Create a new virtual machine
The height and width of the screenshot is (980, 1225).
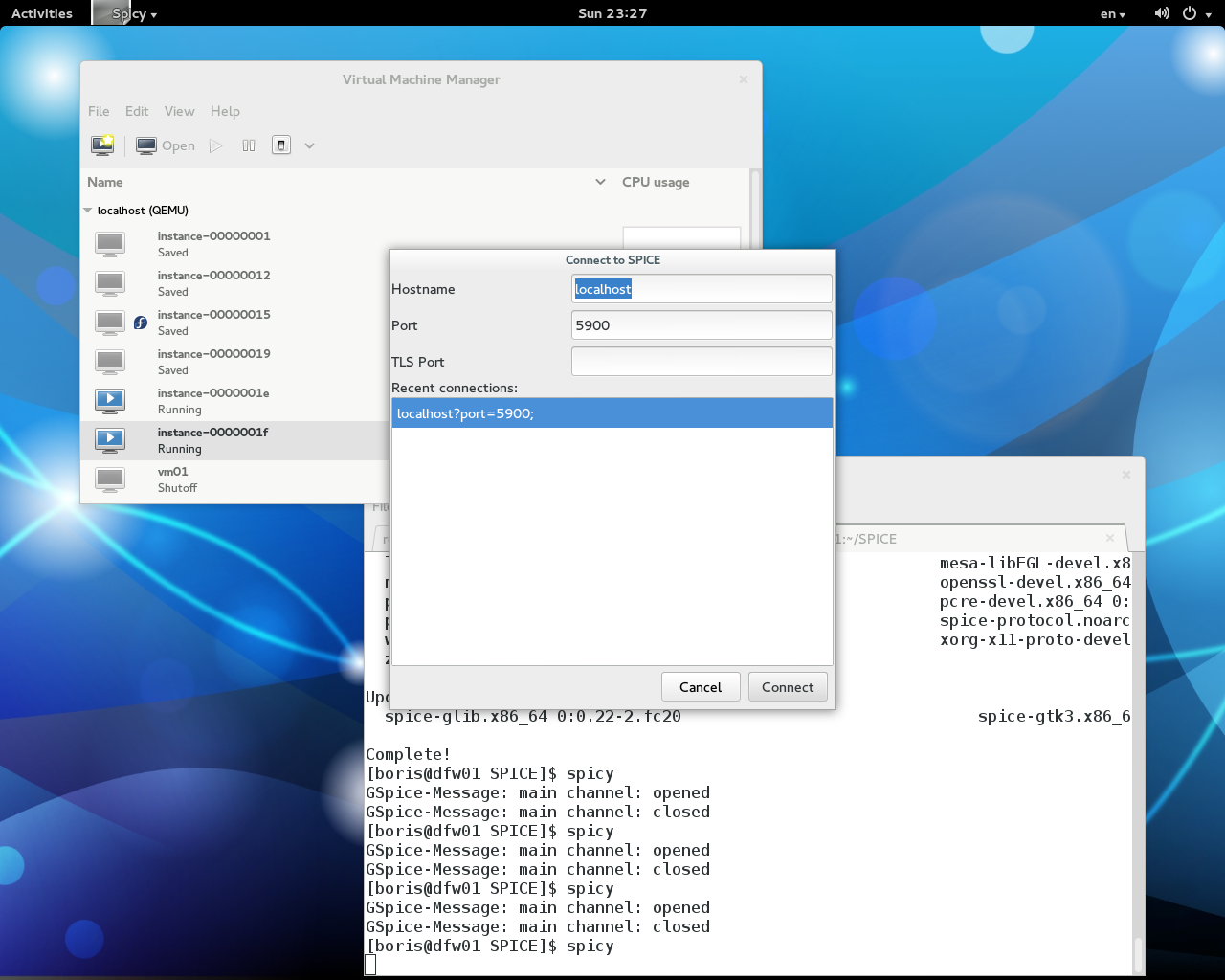click(x=100, y=145)
